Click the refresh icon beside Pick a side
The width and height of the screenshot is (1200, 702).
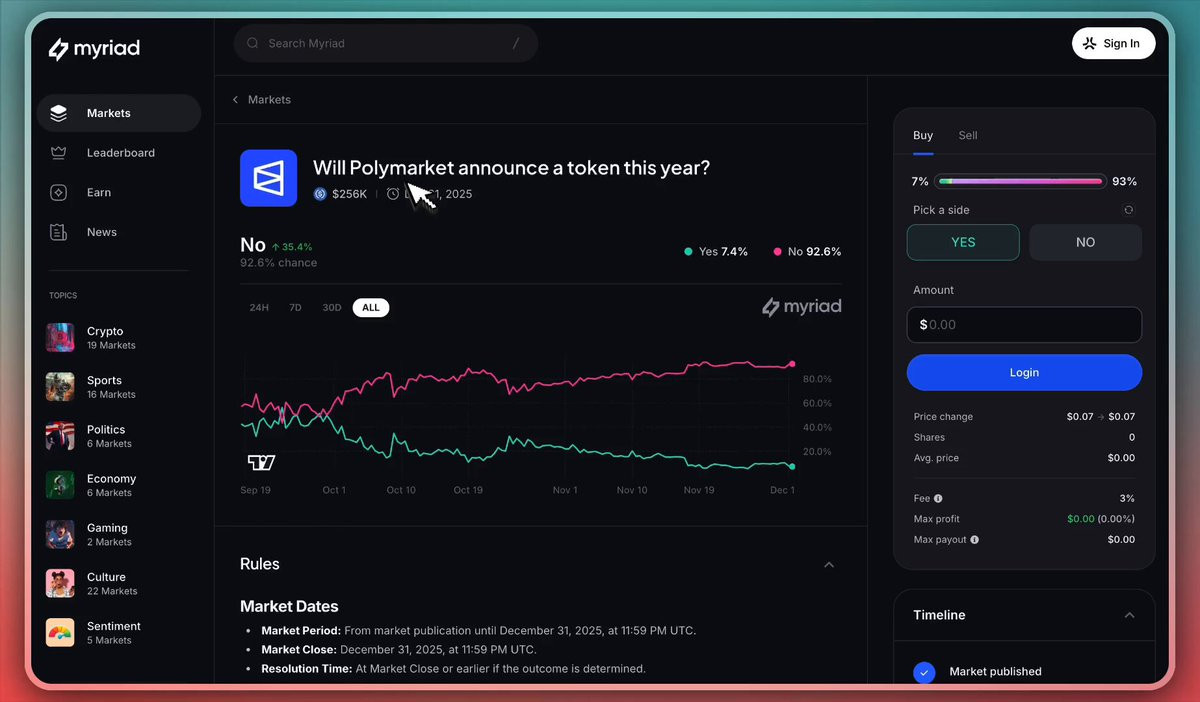click(x=1129, y=210)
